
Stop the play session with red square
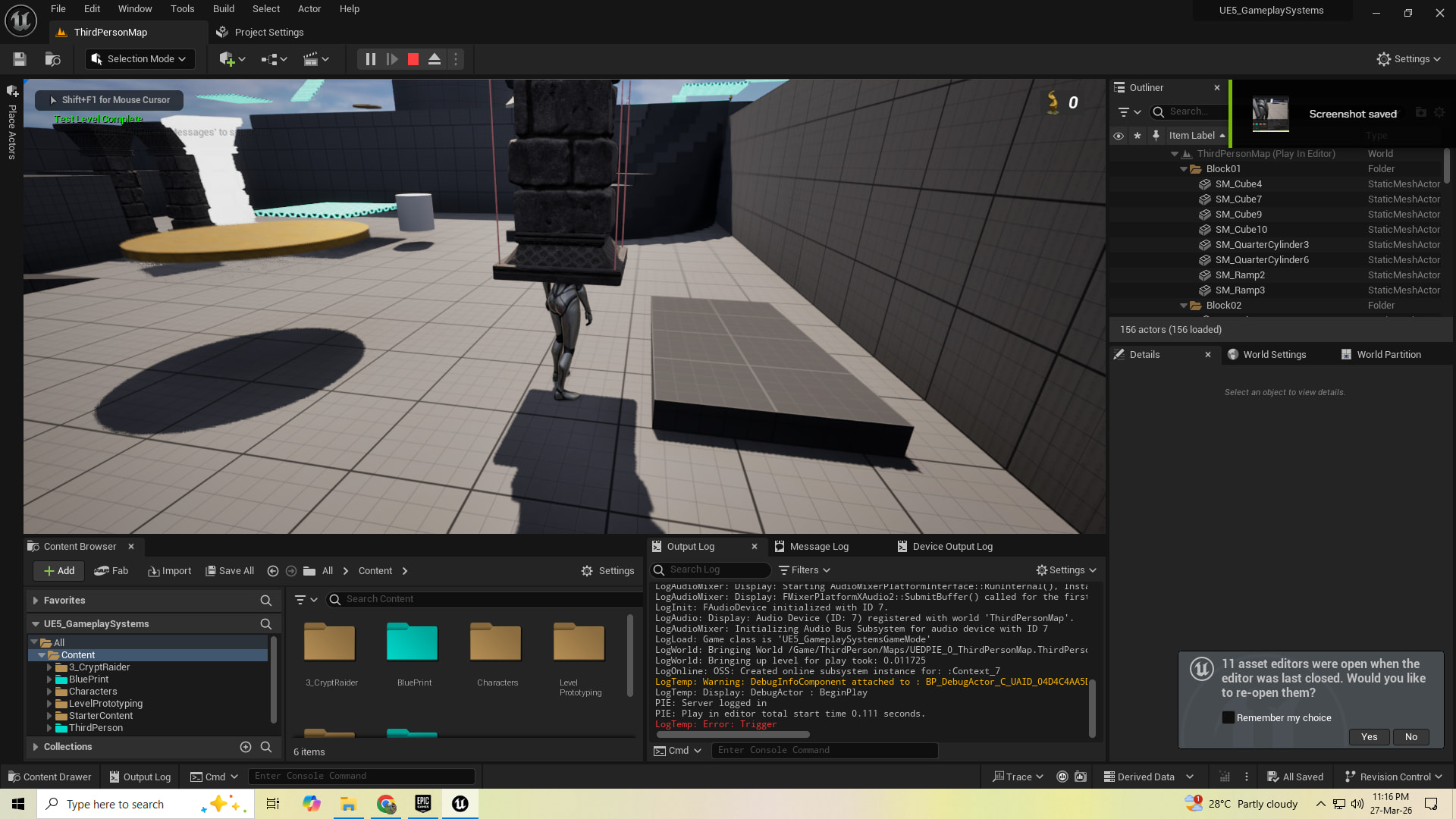pyautogui.click(x=413, y=59)
